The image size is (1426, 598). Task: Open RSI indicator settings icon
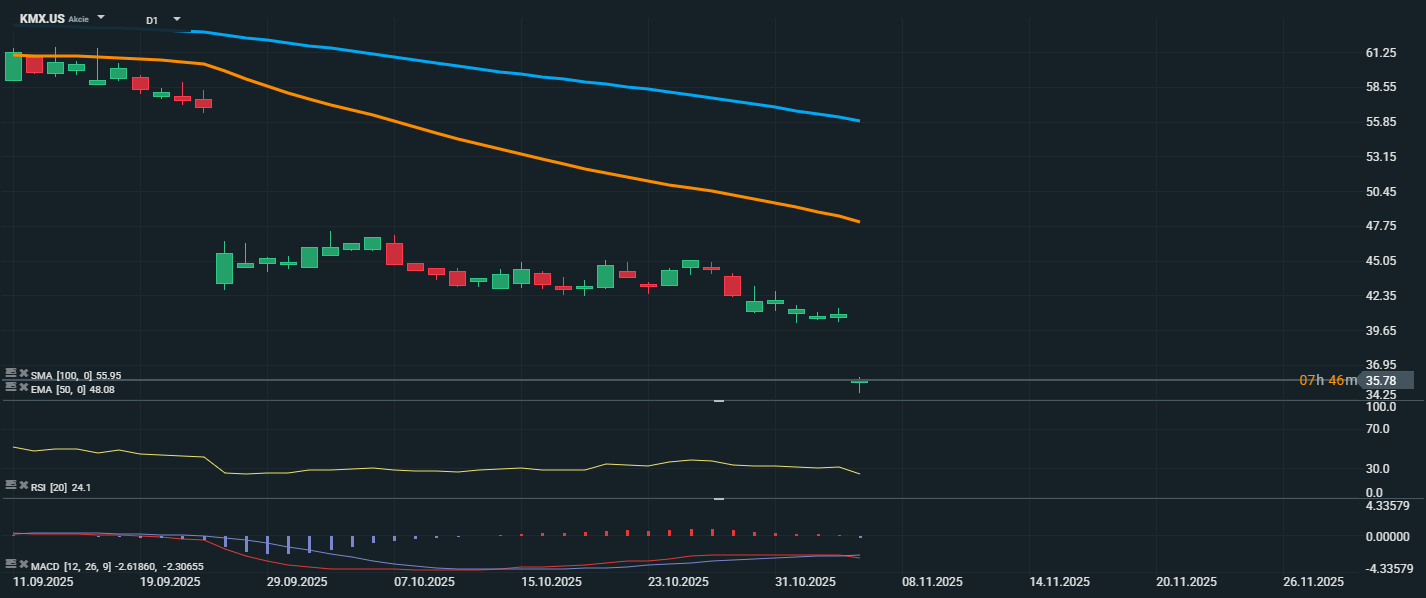click(x=11, y=485)
